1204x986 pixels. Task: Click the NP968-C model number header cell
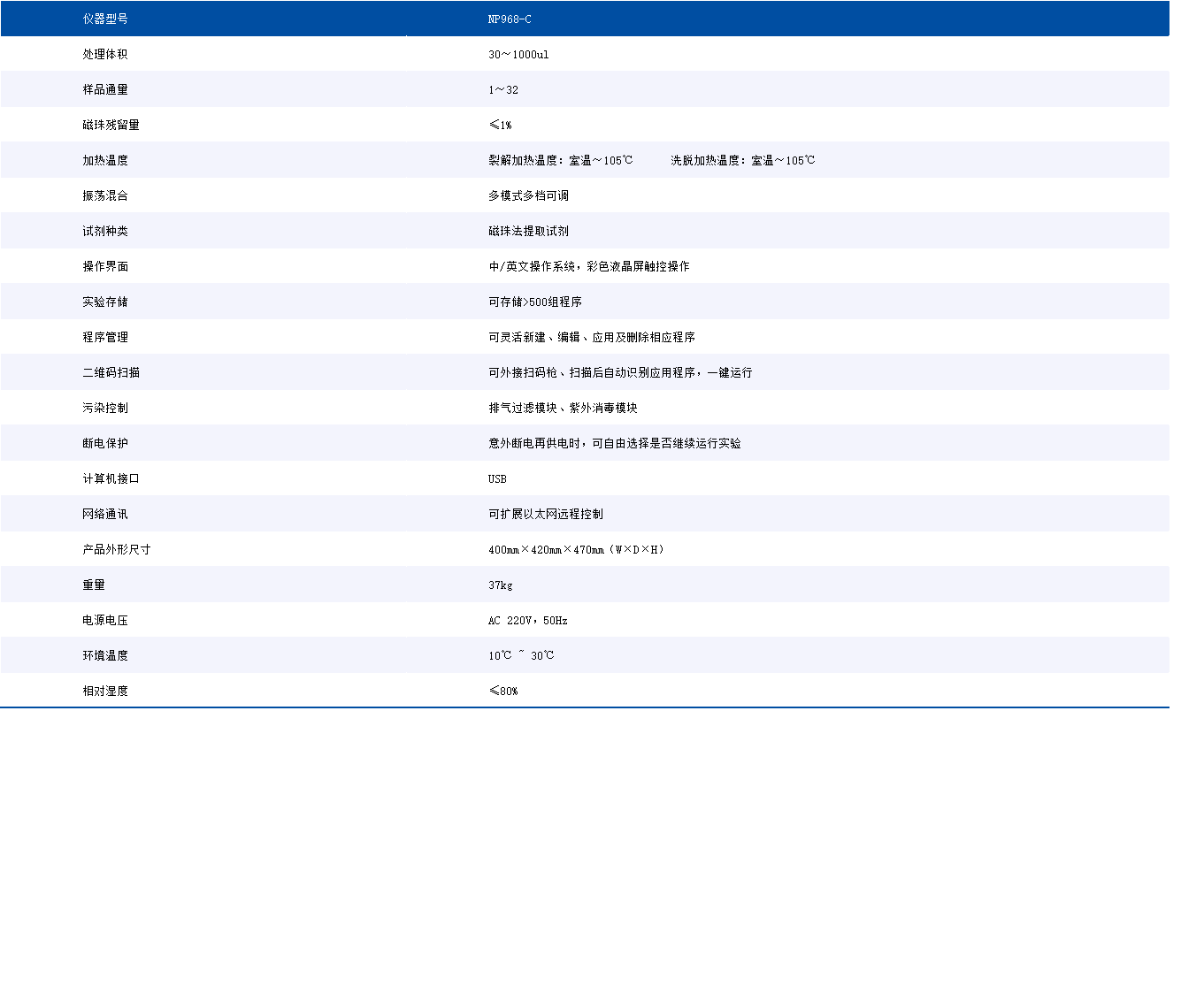510,19
